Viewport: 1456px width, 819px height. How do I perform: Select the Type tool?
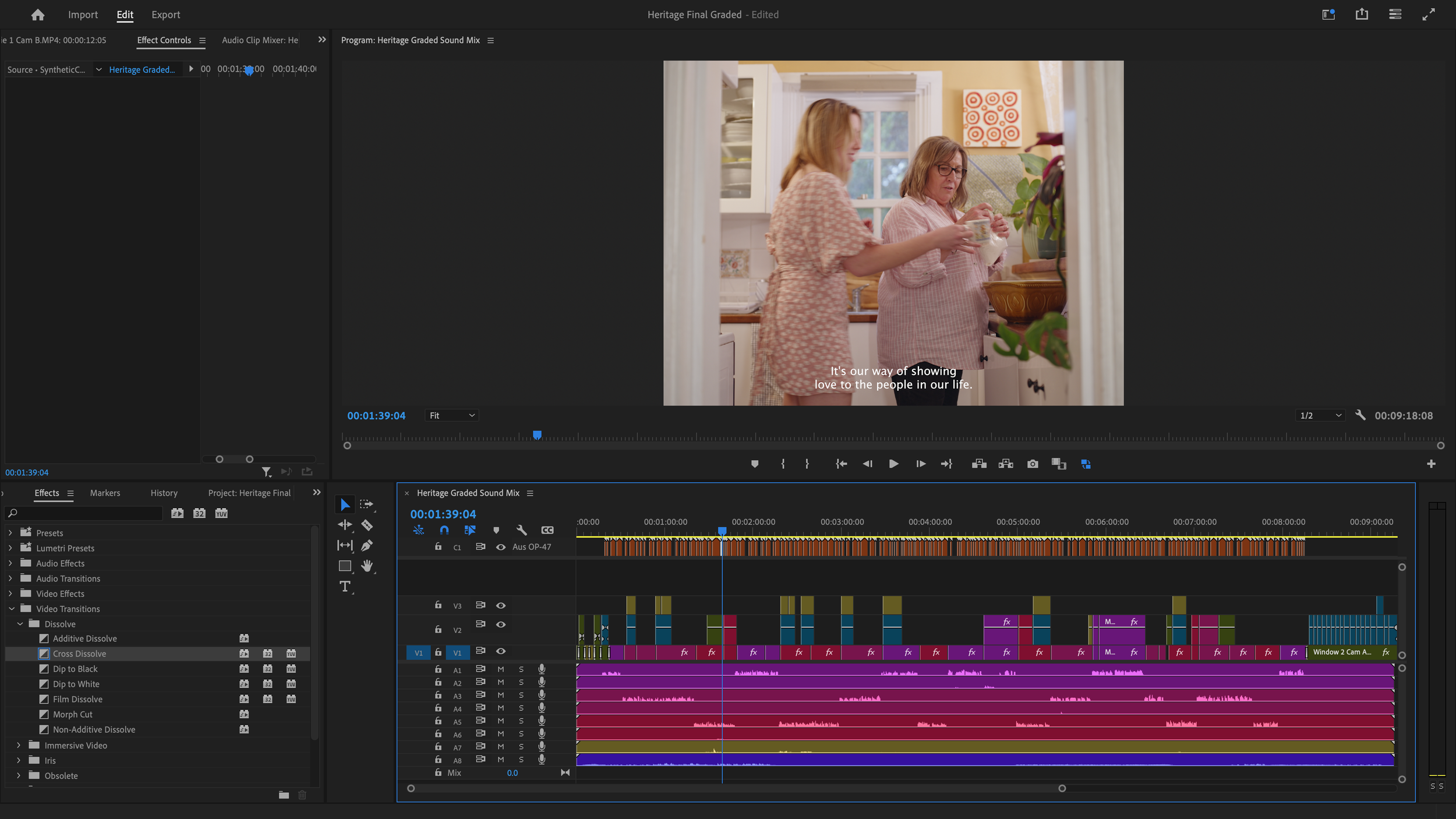click(x=345, y=587)
